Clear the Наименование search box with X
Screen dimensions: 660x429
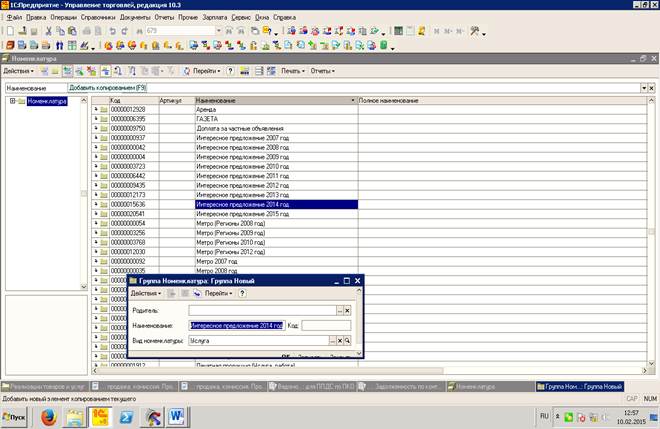click(x=651, y=89)
